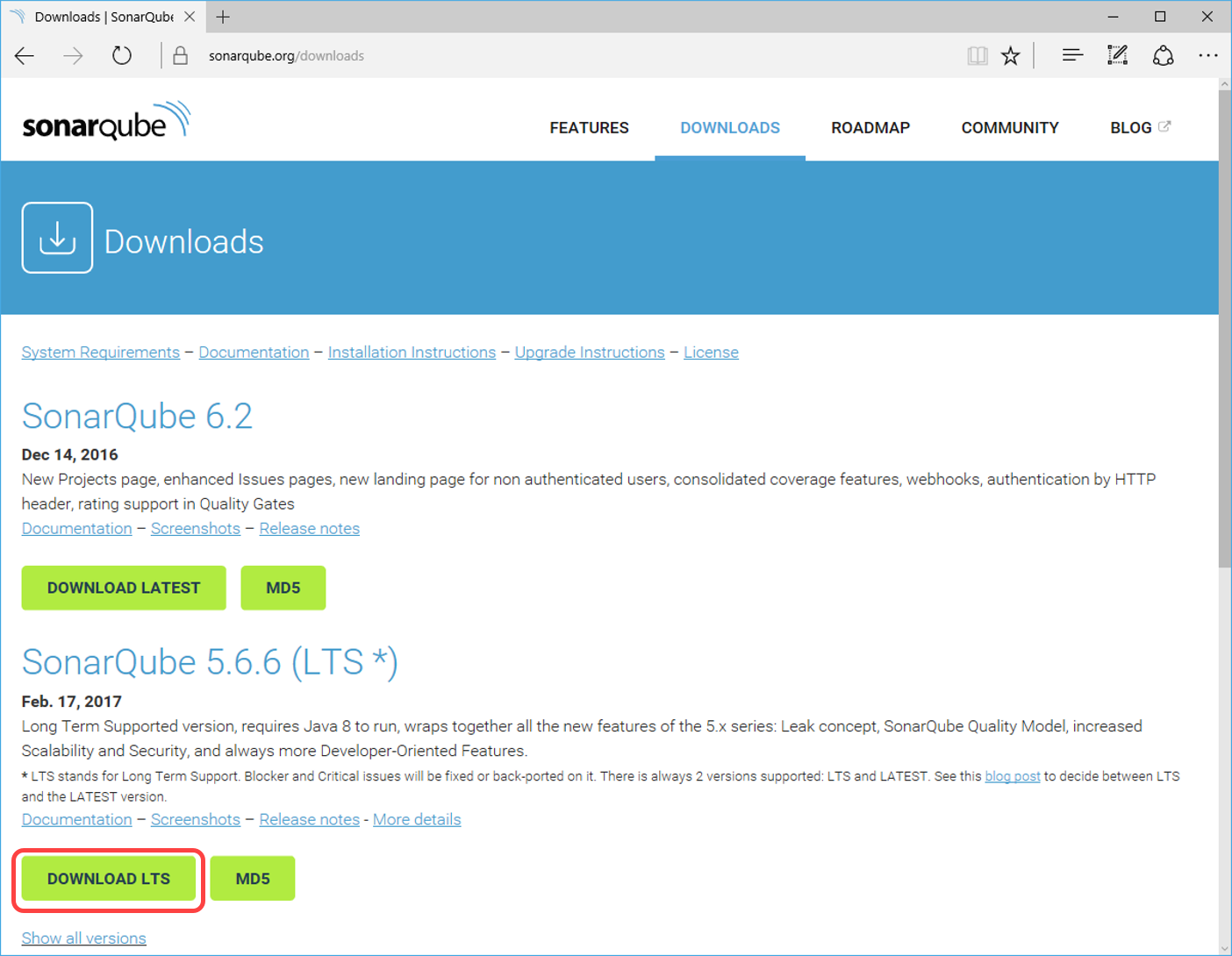Open the System Requirements link

(x=101, y=352)
